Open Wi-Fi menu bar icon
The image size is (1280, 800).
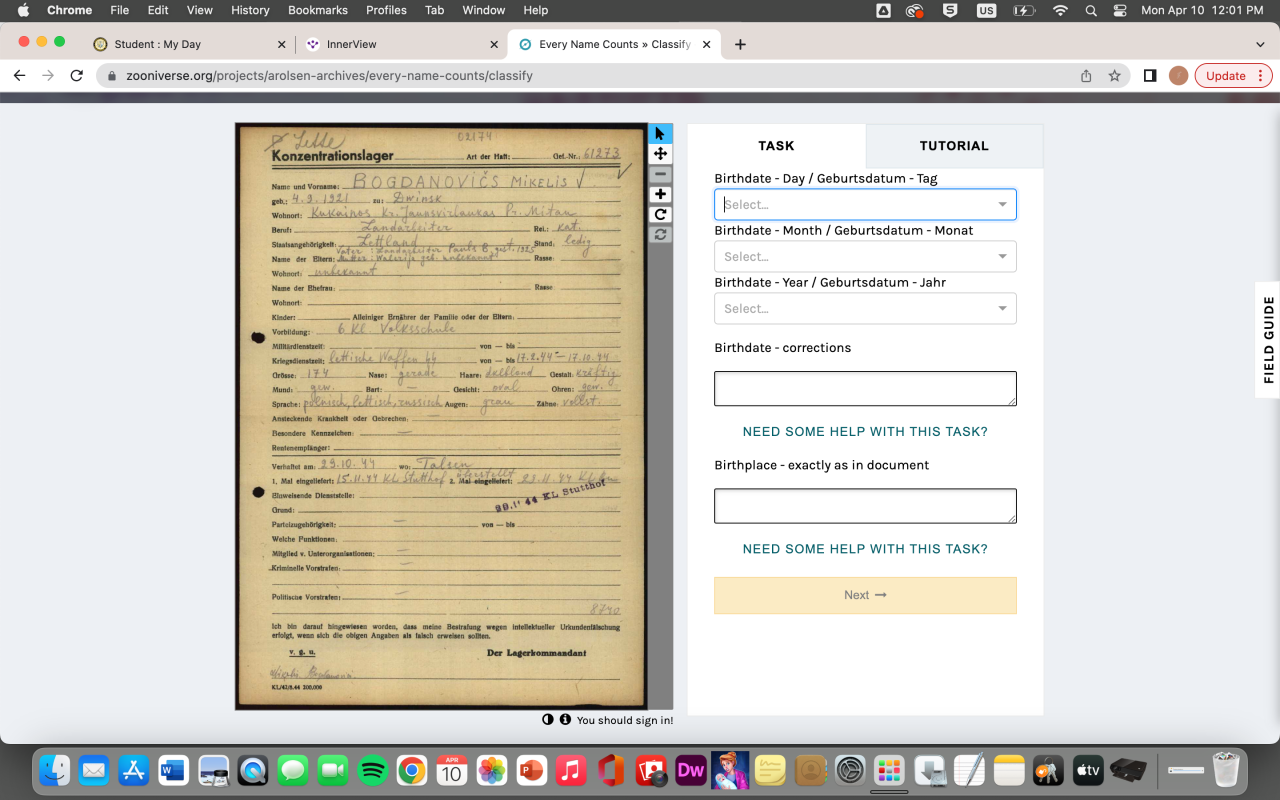1060,10
